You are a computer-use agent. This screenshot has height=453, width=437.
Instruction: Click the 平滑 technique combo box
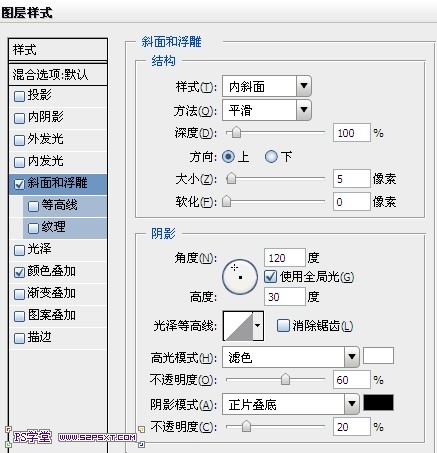click(267, 110)
